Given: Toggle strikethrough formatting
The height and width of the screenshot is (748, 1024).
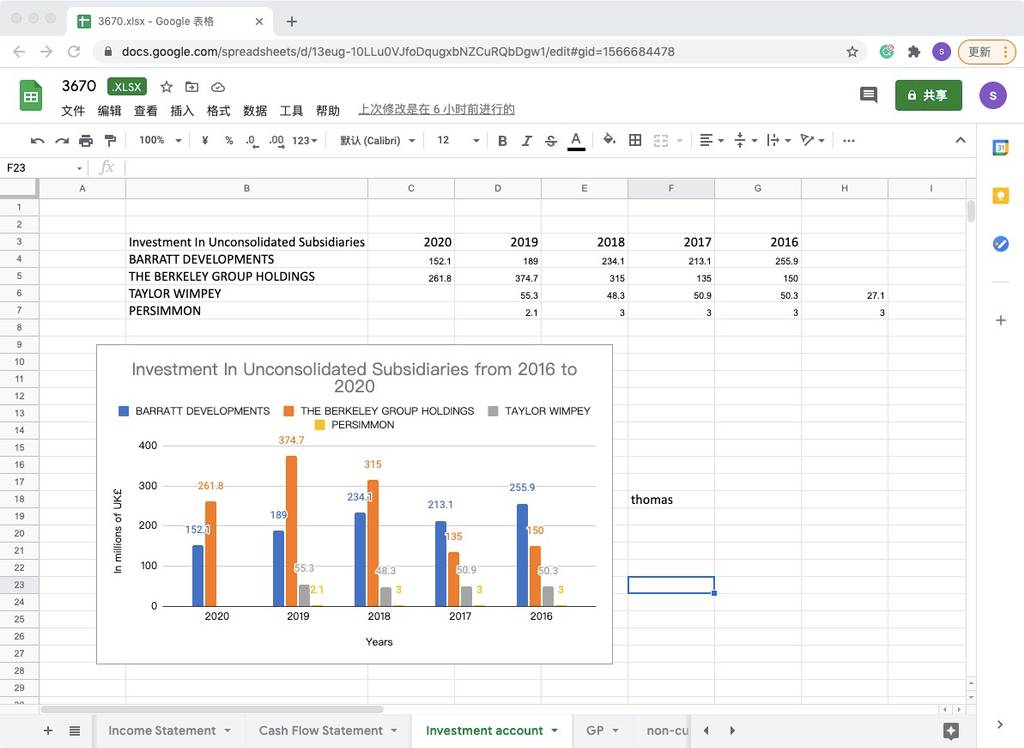Looking at the screenshot, I should tap(551, 140).
